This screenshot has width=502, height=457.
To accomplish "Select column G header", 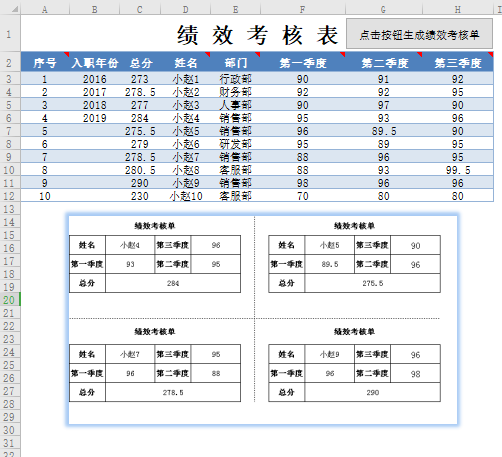I will [383, 10].
